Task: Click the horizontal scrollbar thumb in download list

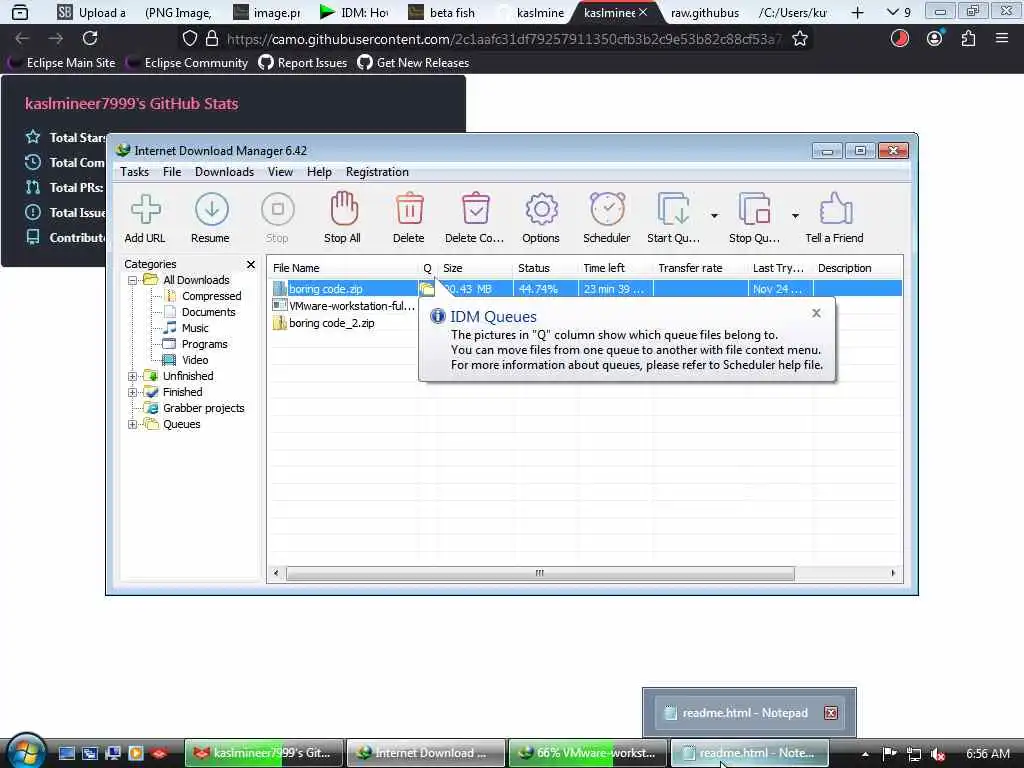Action: (x=540, y=573)
